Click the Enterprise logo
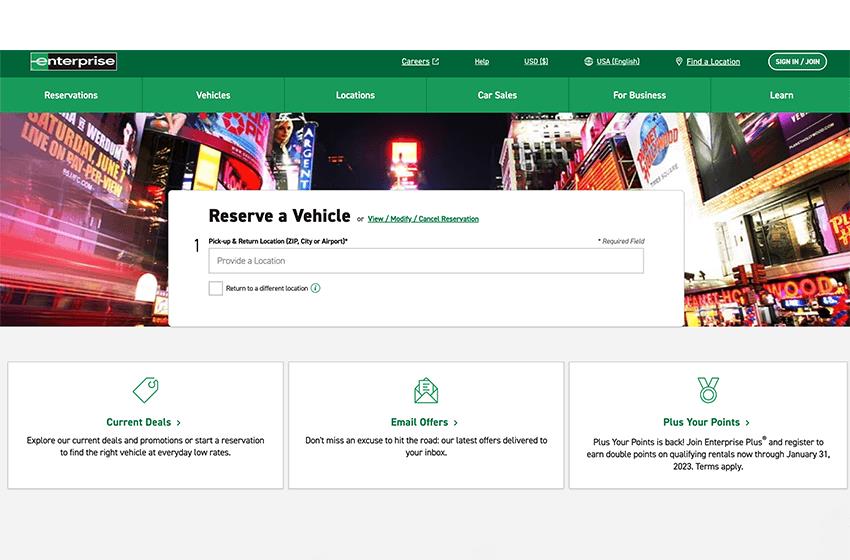This screenshot has height=560, width=850. (x=73, y=62)
